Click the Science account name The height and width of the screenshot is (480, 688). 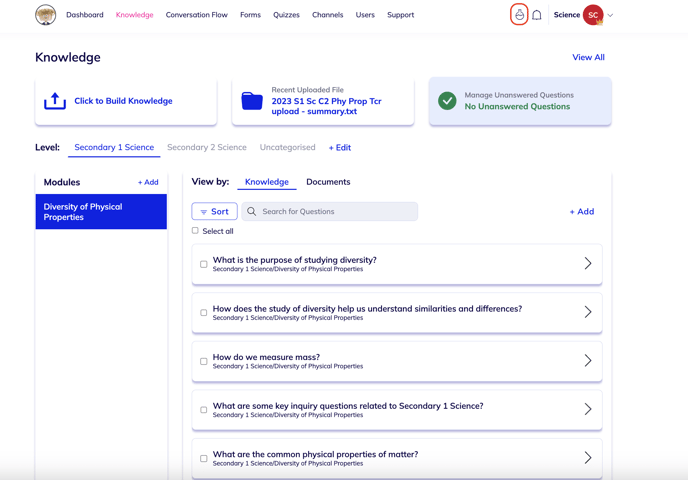click(566, 15)
